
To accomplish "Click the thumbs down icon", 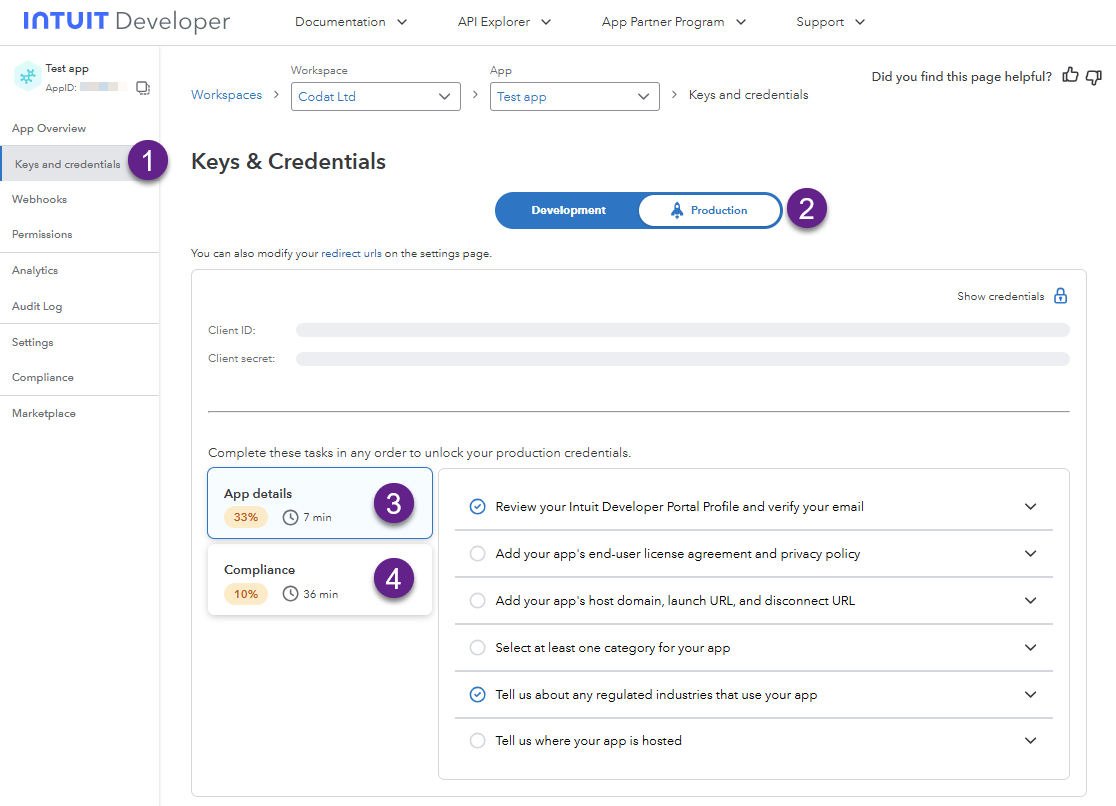I will [x=1094, y=76].
